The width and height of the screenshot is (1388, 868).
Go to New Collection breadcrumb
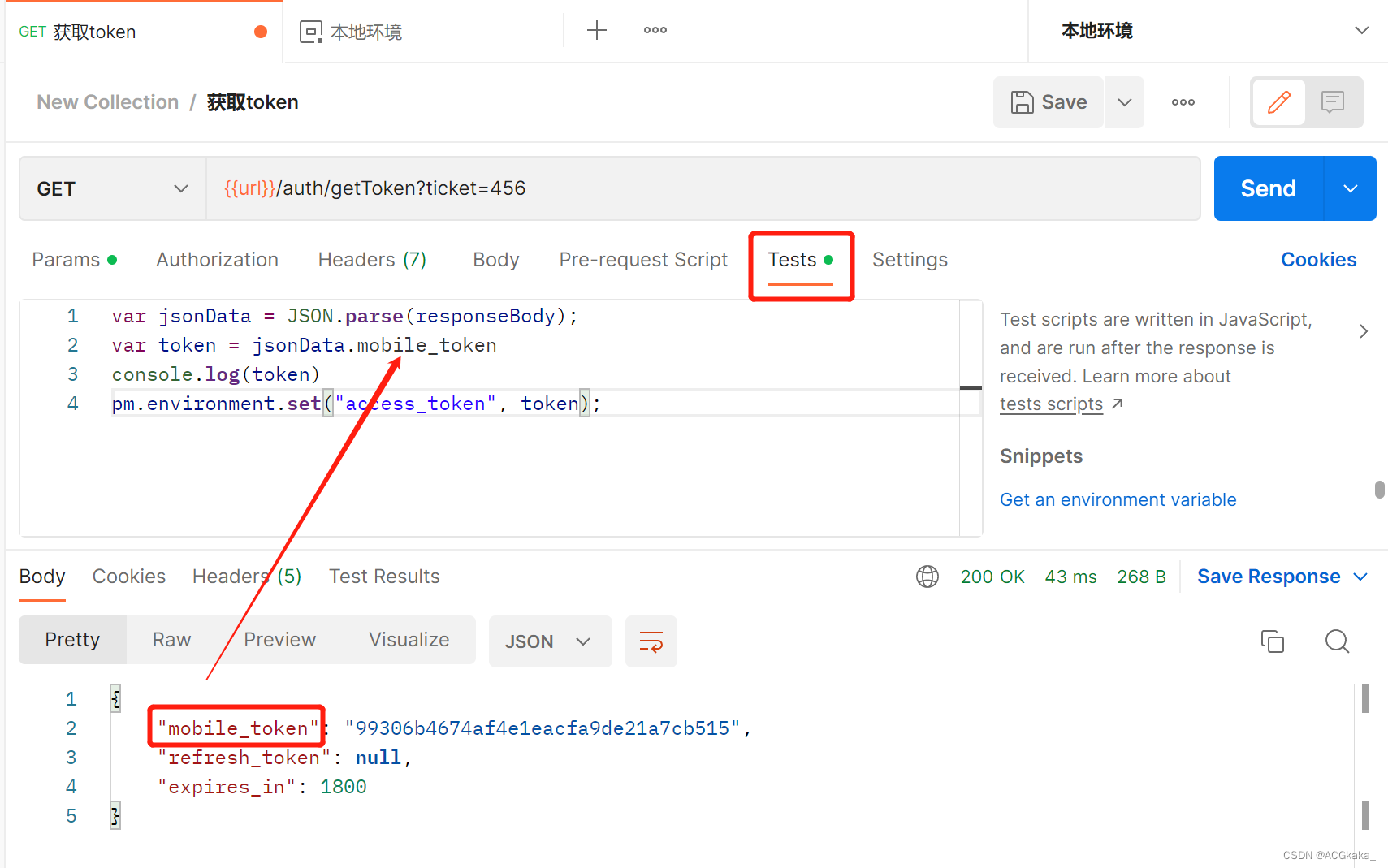click(108, 102)
